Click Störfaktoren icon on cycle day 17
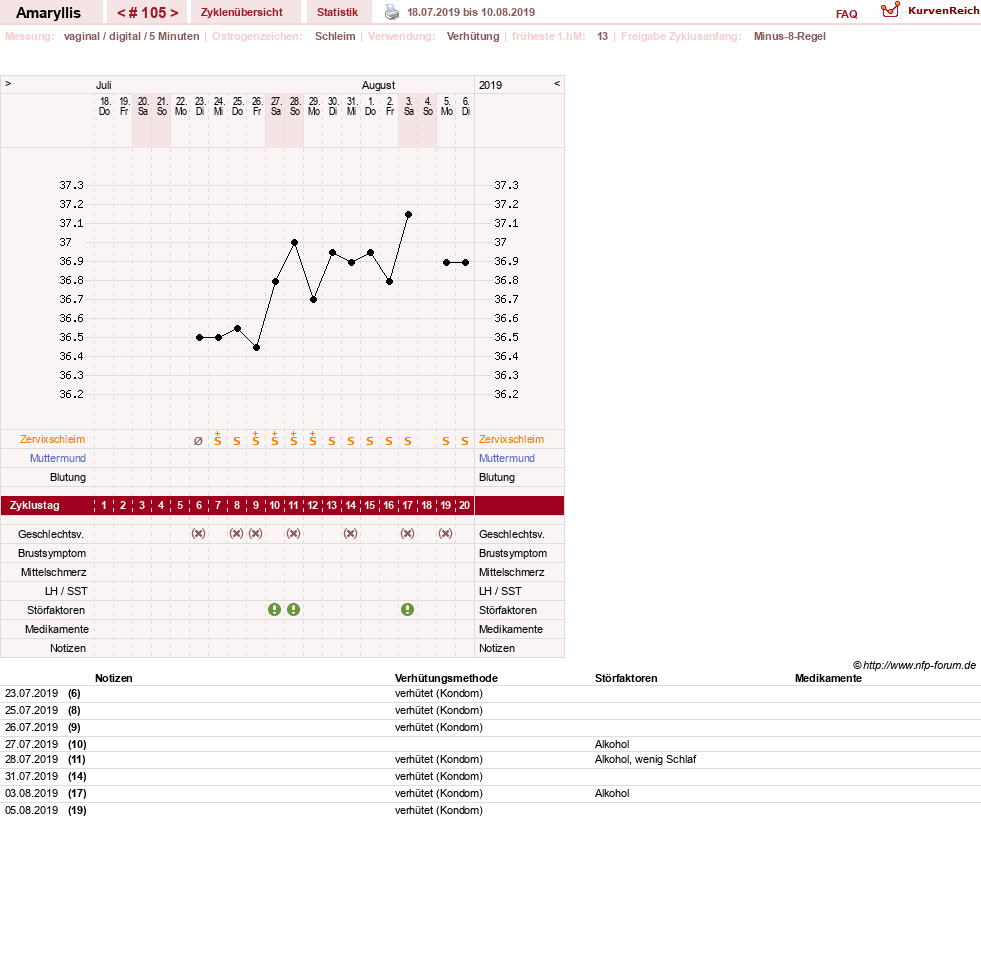The image size is (981, 977). 407,610
